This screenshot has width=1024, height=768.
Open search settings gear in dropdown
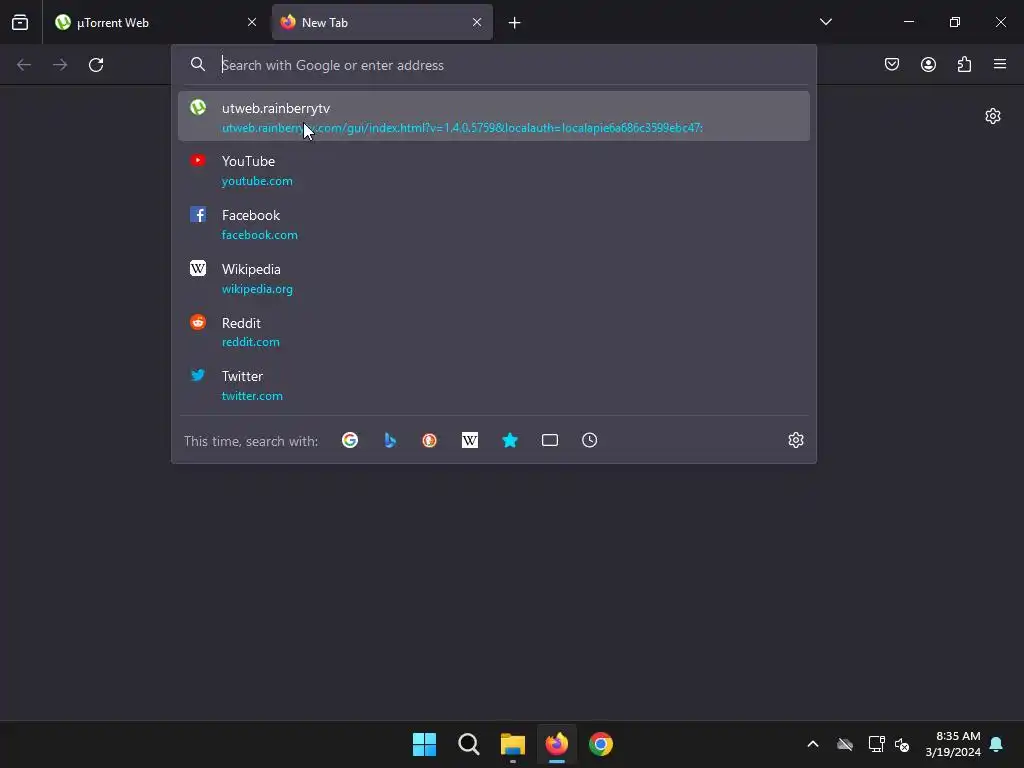click(x=795, y=440)
